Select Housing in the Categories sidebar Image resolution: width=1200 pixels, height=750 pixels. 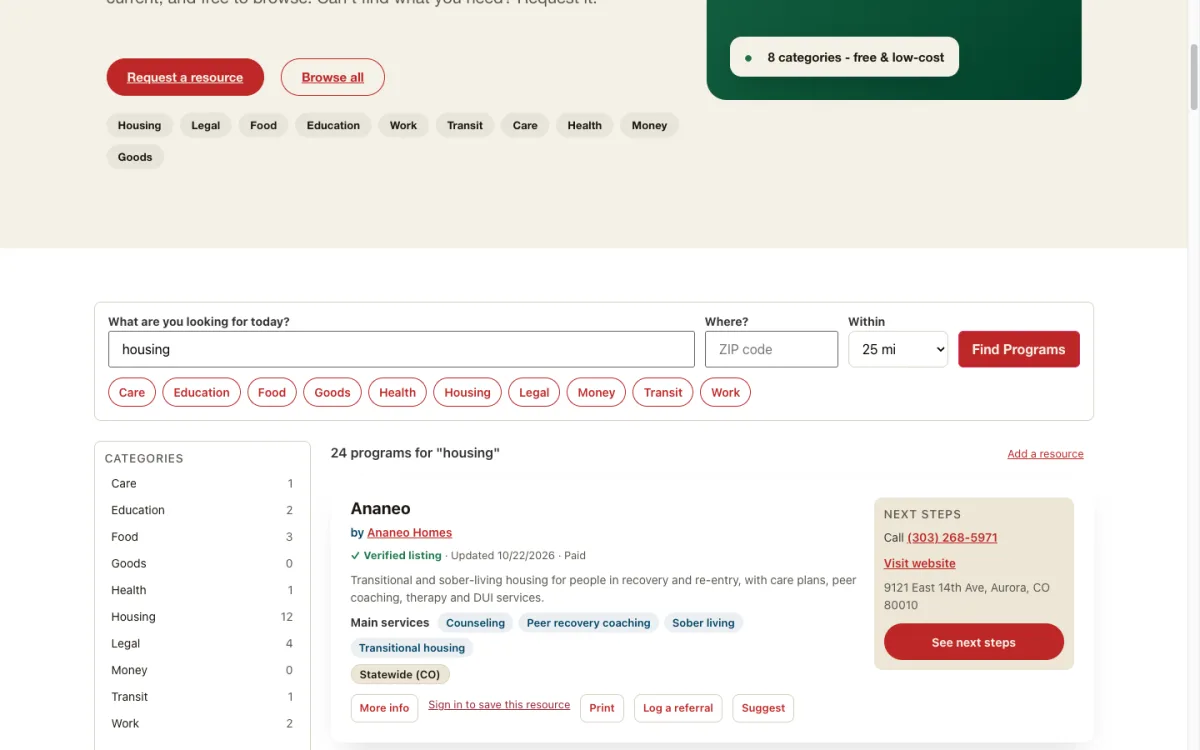(x=202, y=617)
